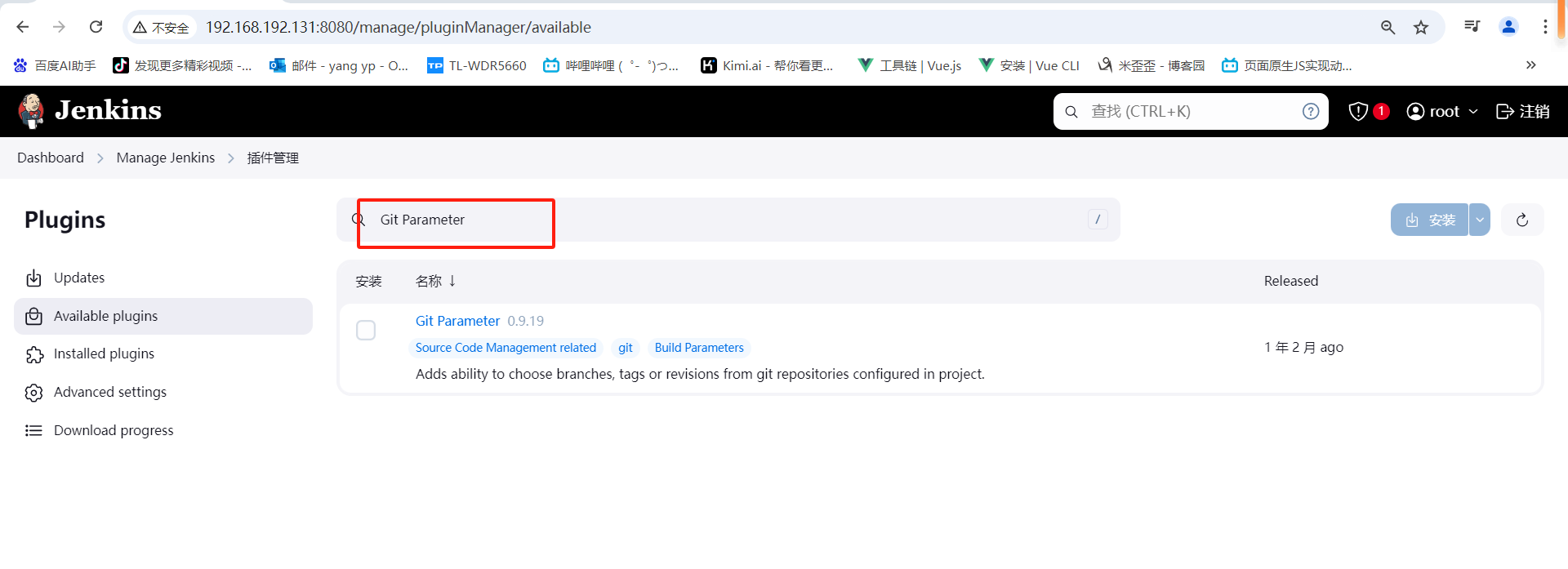
Task: Click the 安装 column header
Action: (368, 281)
